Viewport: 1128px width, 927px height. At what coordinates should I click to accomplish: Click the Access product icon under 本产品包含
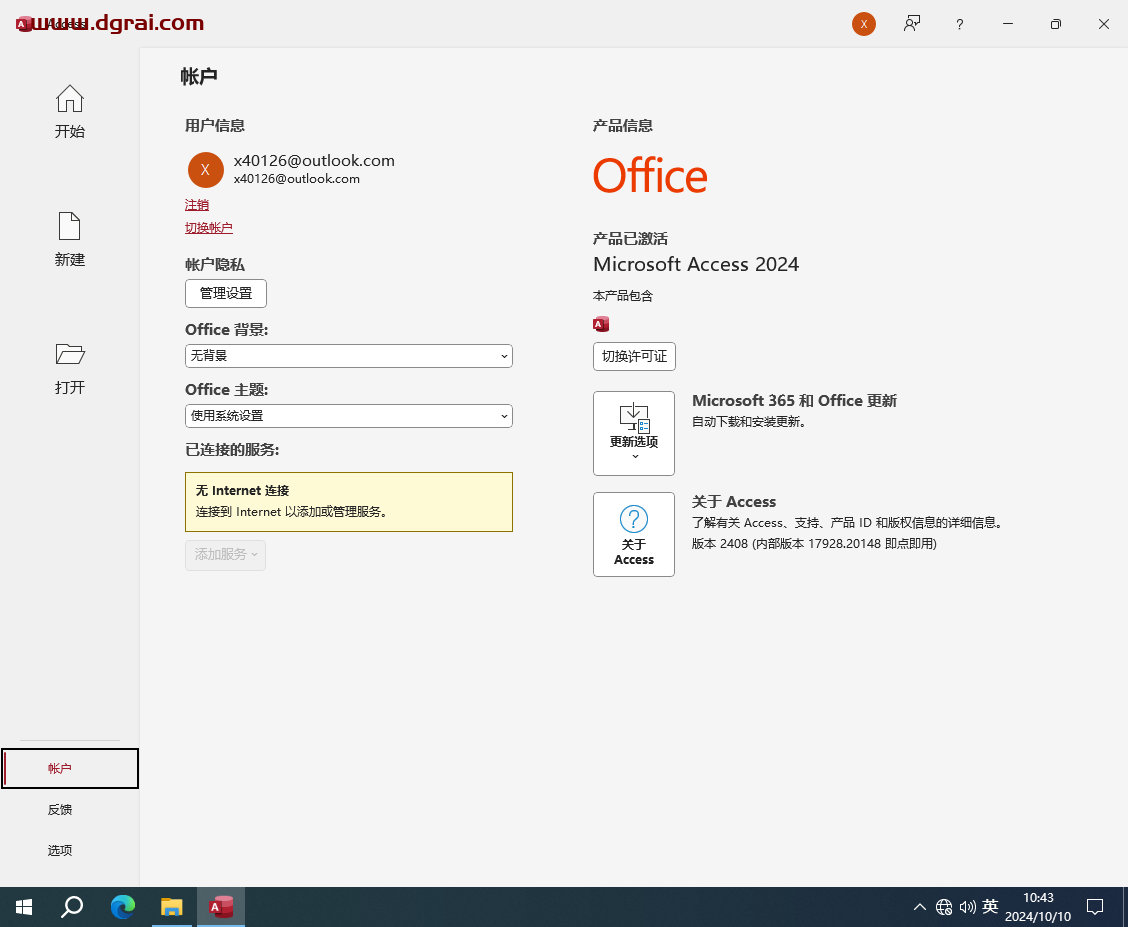[x=601, y=324]
